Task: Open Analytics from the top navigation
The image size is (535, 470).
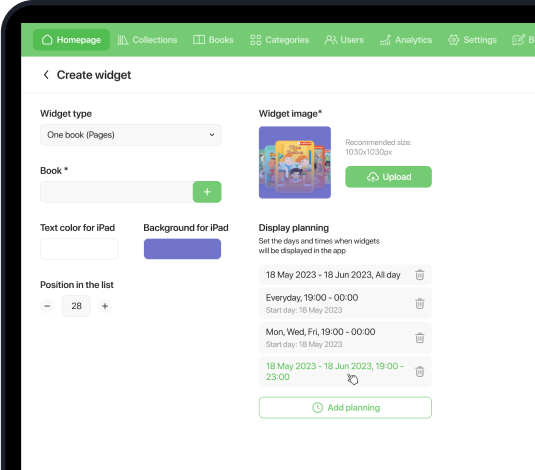Action: [406, 40]
